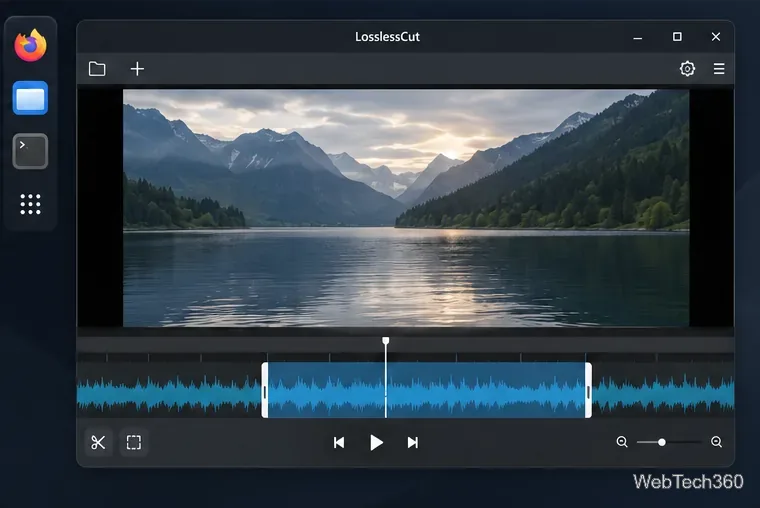Activate the dashed-square selection tool
The height and width of the screenshot is (508, 760).
(x=134, y=442)
